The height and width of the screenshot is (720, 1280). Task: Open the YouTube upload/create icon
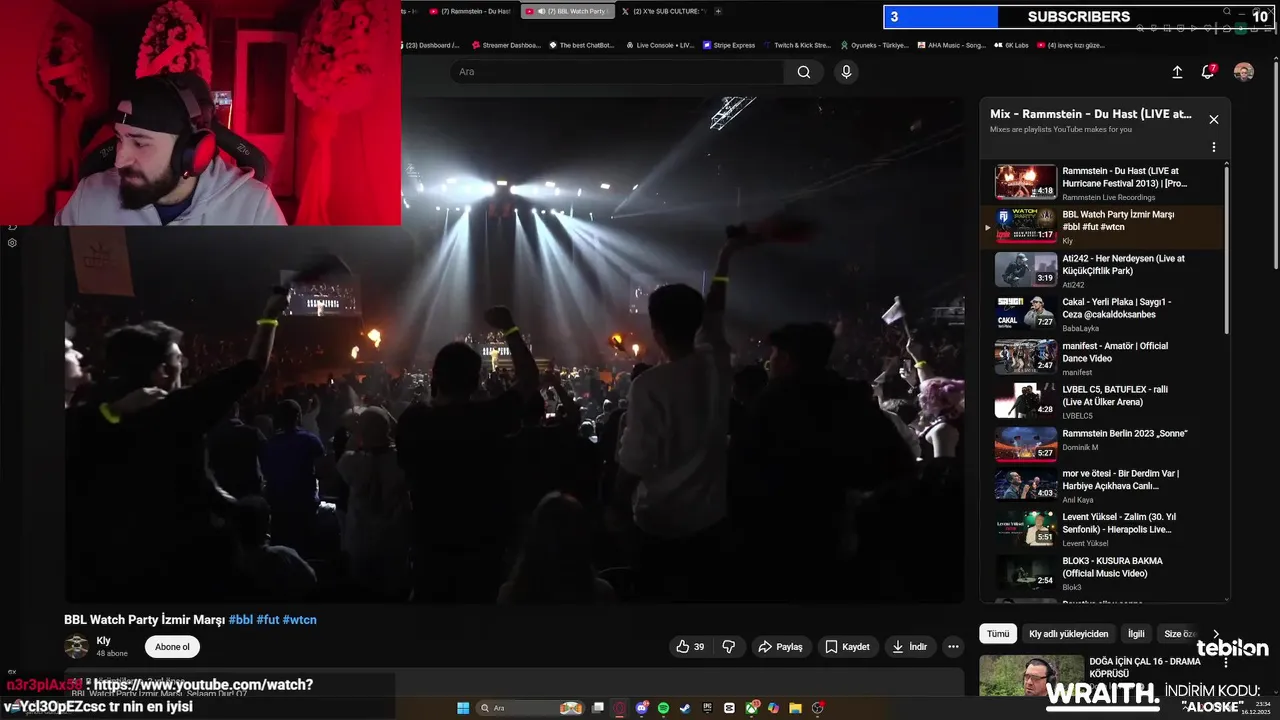click(x=1177, y=72)
